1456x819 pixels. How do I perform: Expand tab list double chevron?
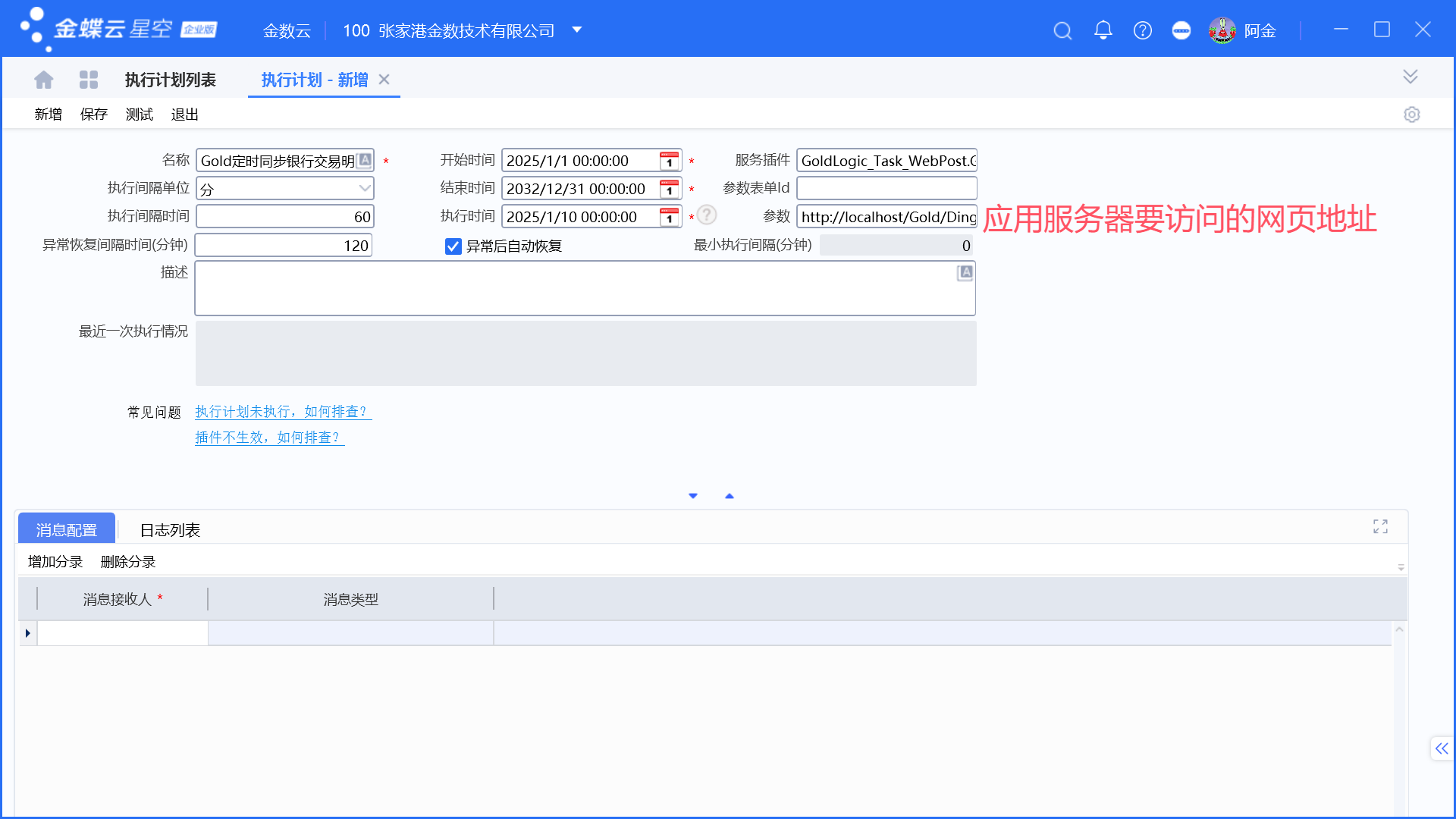click(x=1410, y=76)
